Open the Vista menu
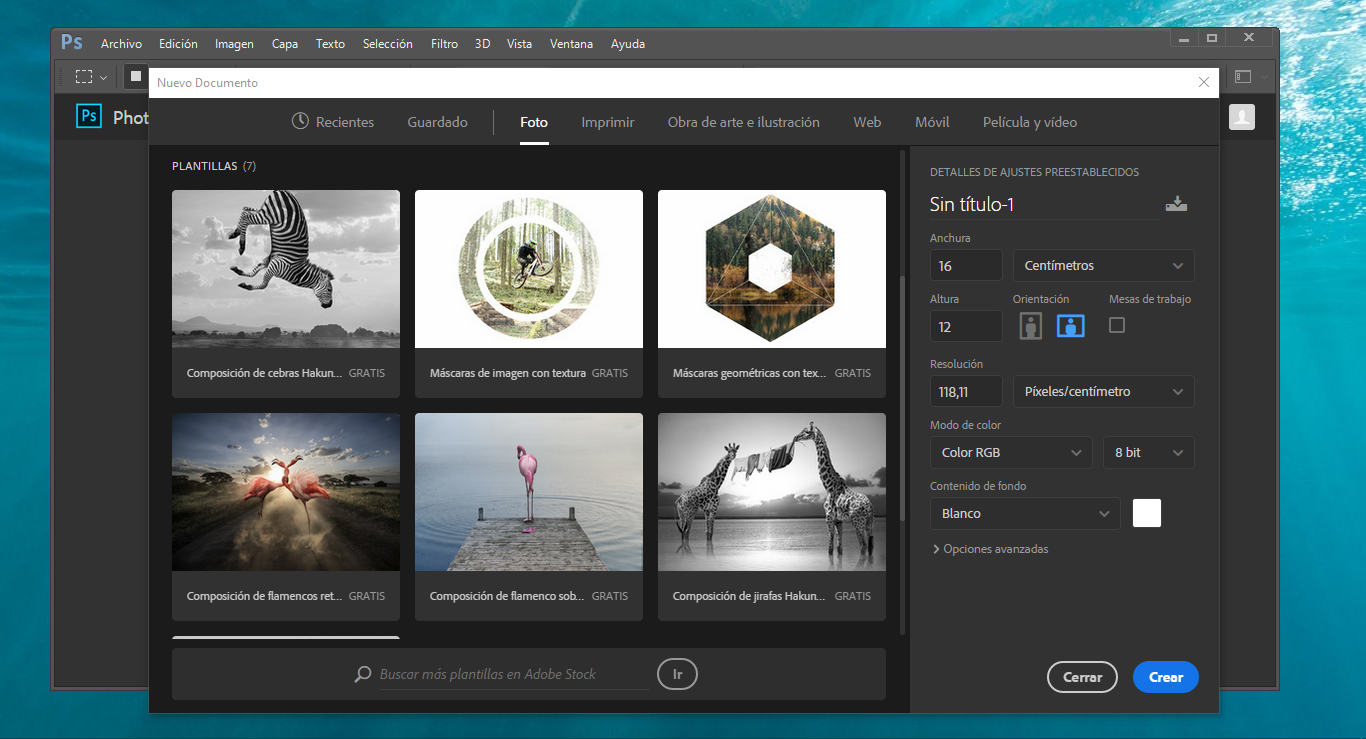 click(x=519, y=44)
